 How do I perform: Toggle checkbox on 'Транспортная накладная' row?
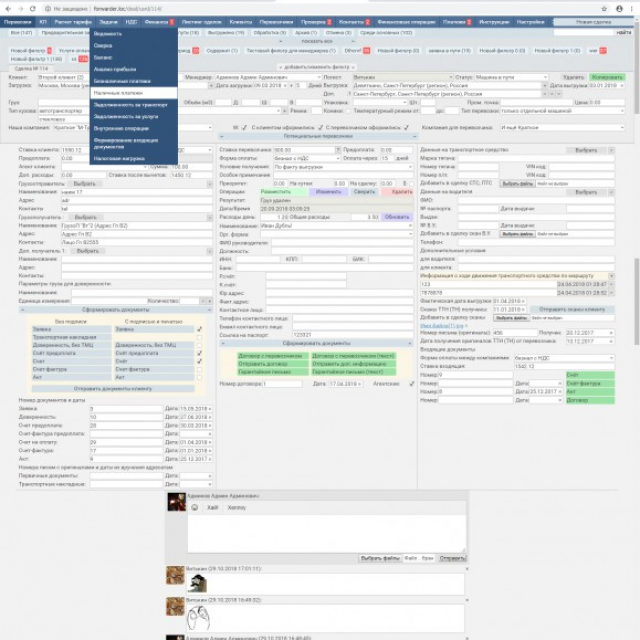(x=200, y=337)
